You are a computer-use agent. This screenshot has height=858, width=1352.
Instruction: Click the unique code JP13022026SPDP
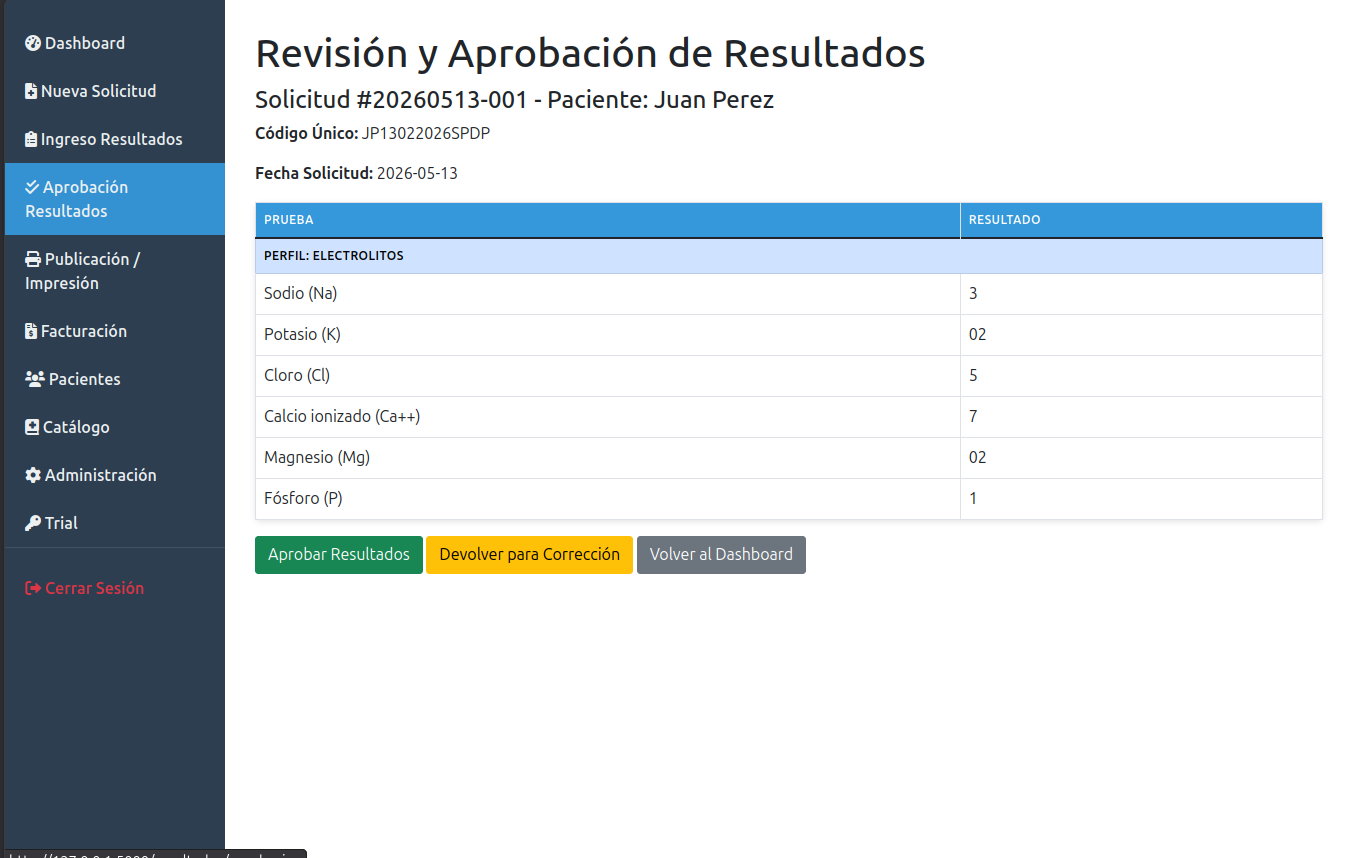426,133
